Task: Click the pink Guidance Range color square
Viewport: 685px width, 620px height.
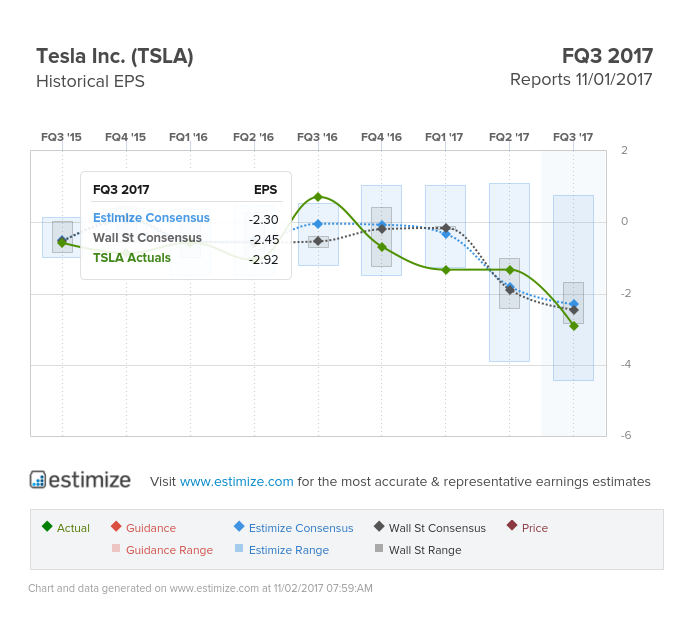Action: pos(116,549)
